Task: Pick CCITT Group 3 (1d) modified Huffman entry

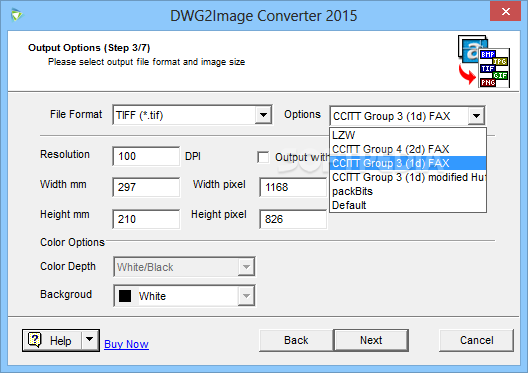Action: pyautogui.click(x=408, y=177)
